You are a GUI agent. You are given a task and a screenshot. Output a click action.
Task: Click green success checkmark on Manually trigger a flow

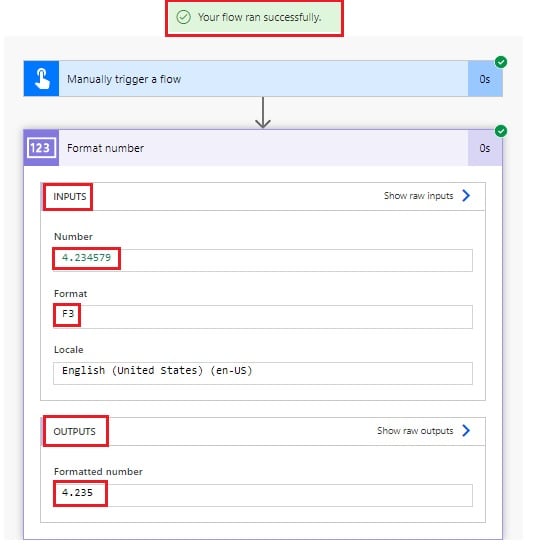pyautogui.click(x=501, y=62)
